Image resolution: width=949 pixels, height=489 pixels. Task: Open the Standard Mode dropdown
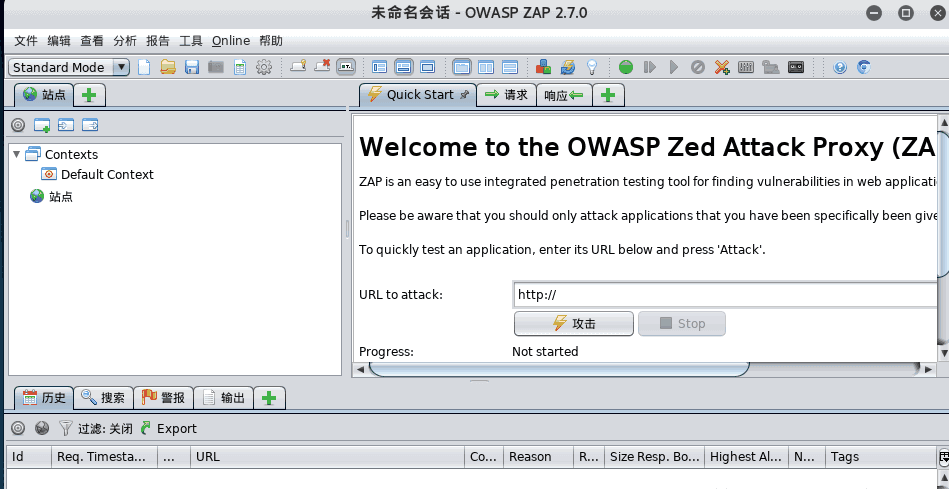click(x=69, y=67)
